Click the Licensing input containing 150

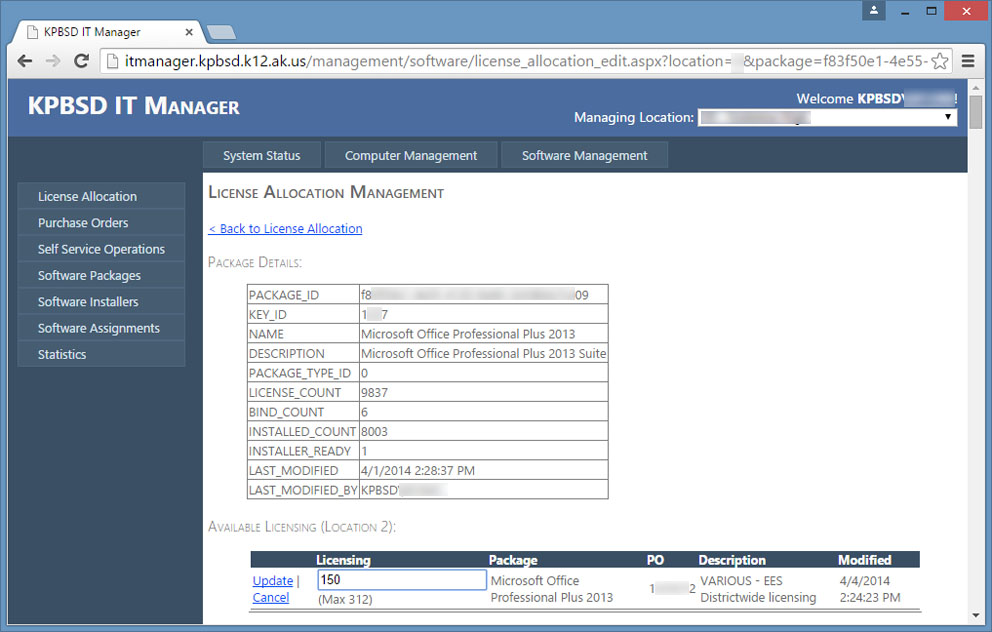point(402,579)
